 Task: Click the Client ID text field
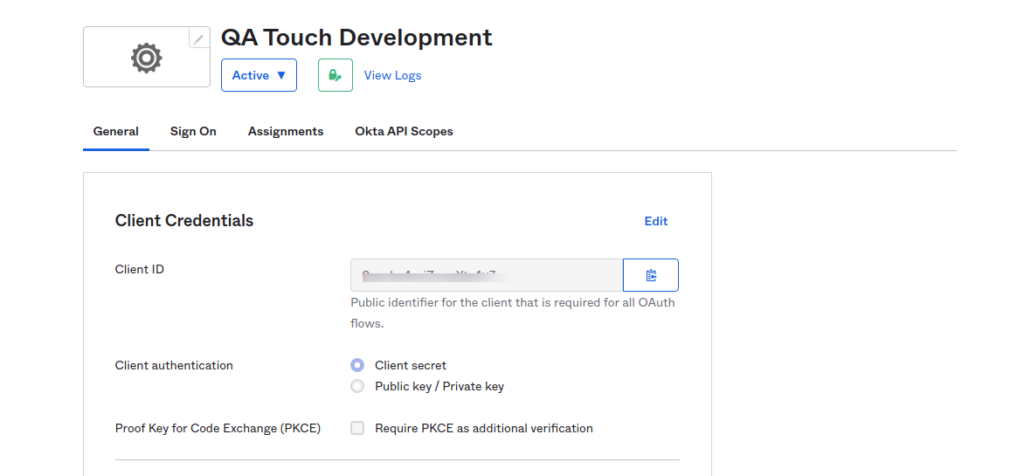click(x=486, y=275)
